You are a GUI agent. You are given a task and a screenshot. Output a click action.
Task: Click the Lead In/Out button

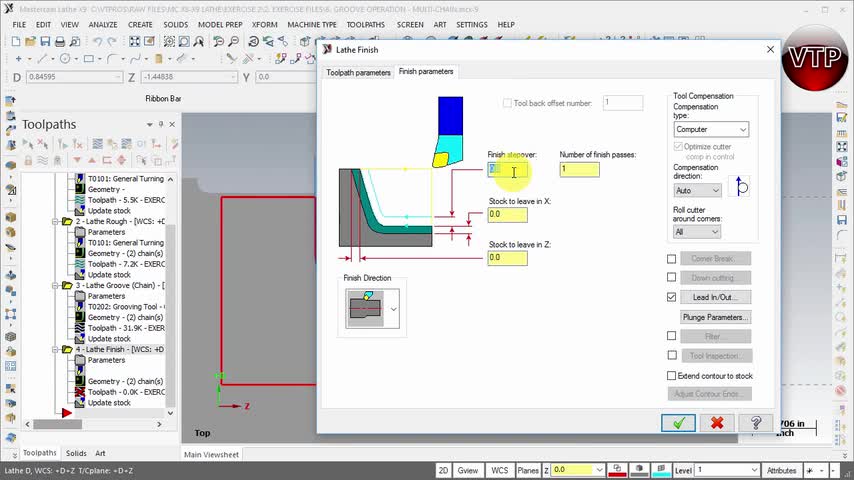(x=716, y=297)
